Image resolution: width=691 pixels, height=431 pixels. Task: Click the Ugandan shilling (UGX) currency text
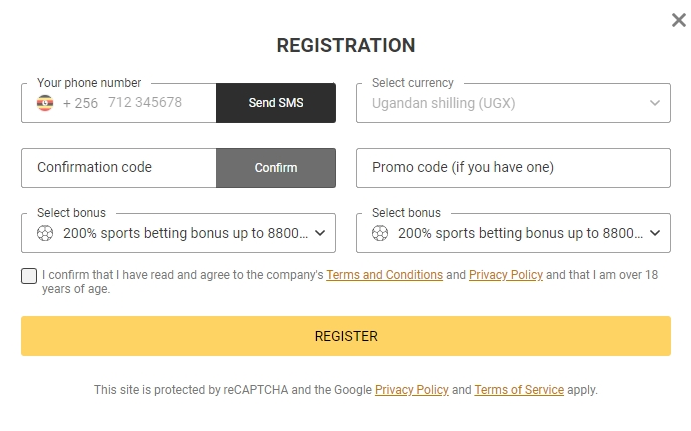coord(443,103)
